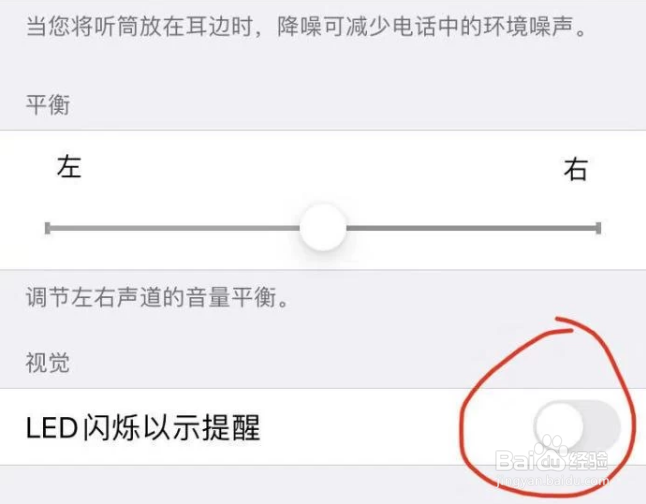Click the right end marker of balance slider
This screenshot has width=646, height=504.
[598, 228]
